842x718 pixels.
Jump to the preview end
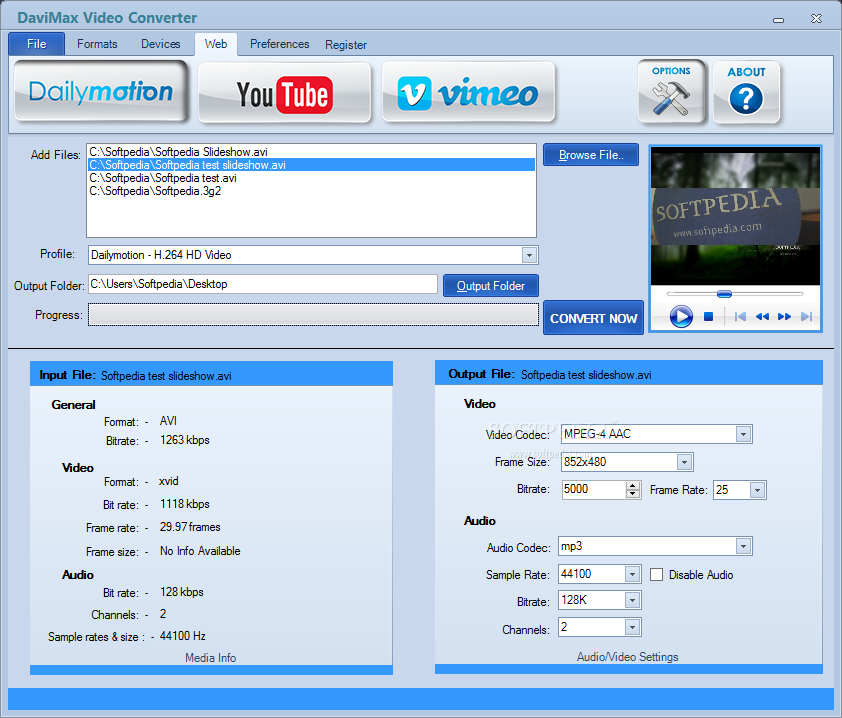coord(806,316)
